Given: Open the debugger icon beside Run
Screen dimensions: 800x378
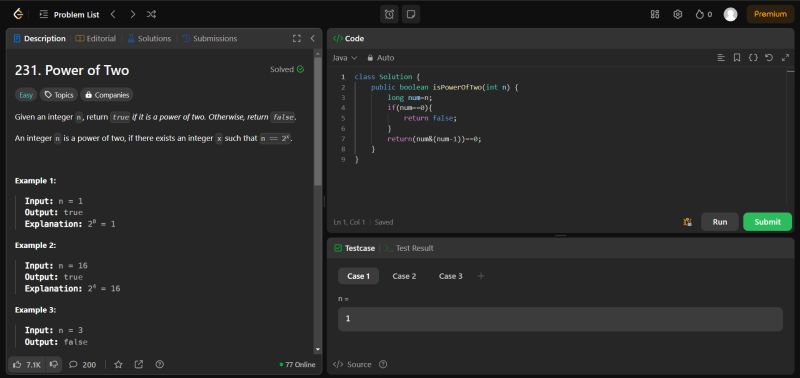Looking at the screenshot, I should point(688,222).
